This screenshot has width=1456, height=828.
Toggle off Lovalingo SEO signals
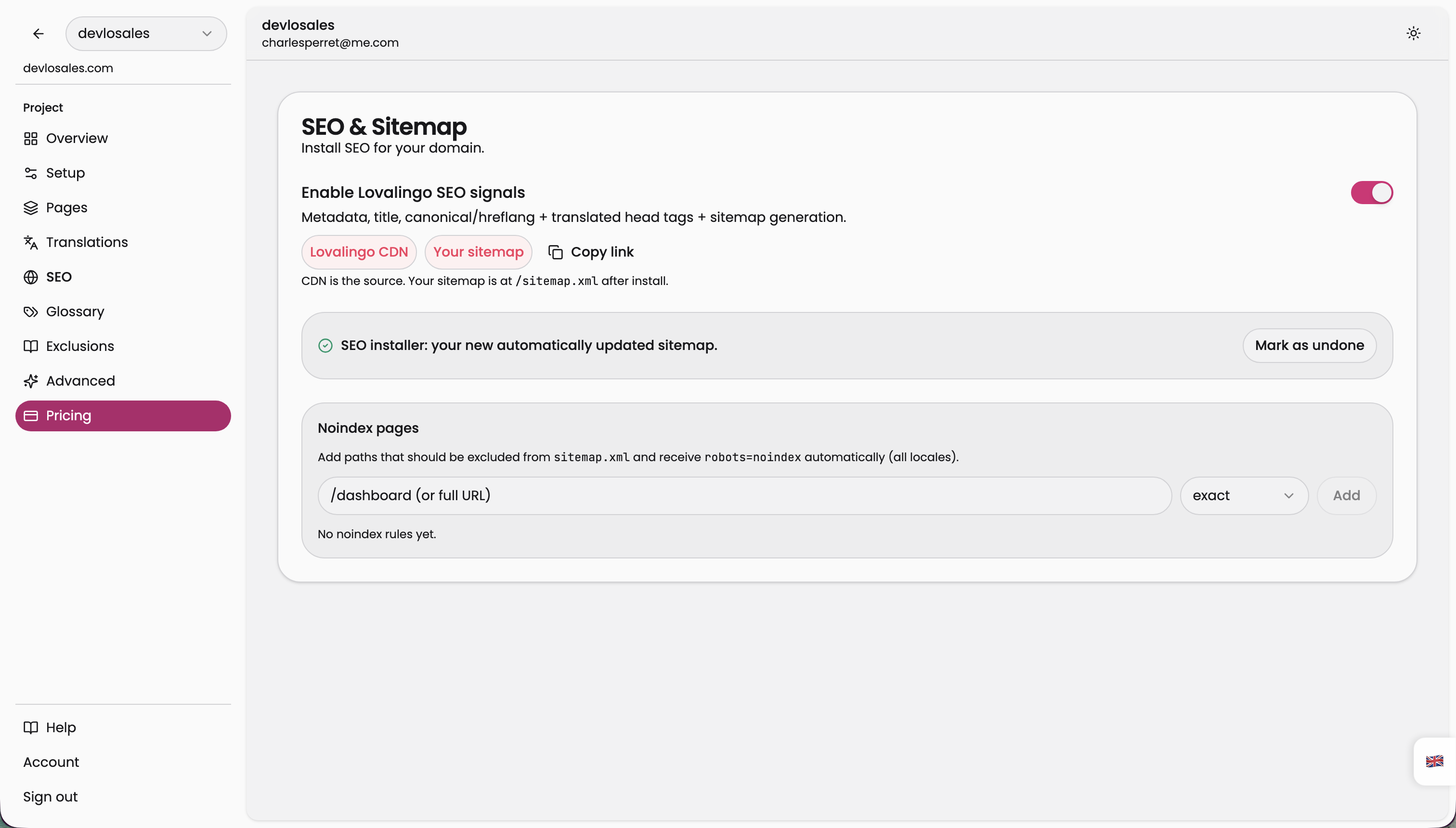[1371, 192]
